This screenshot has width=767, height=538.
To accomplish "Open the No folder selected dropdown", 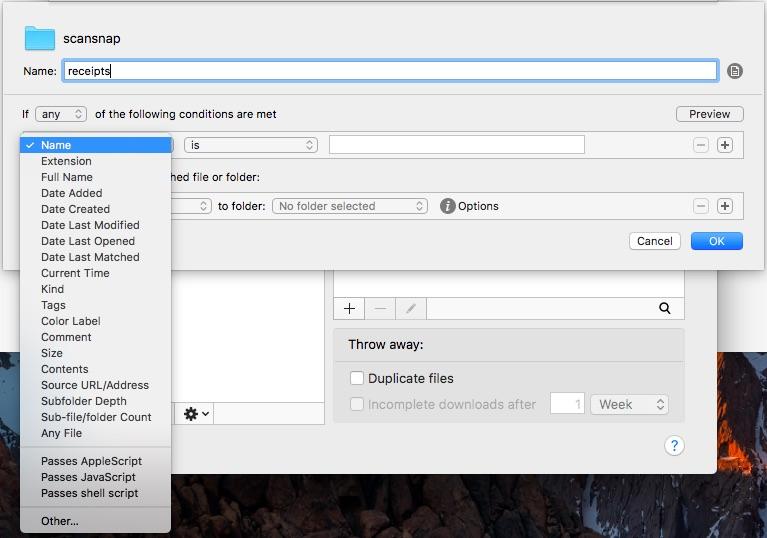I will point(350,206).
